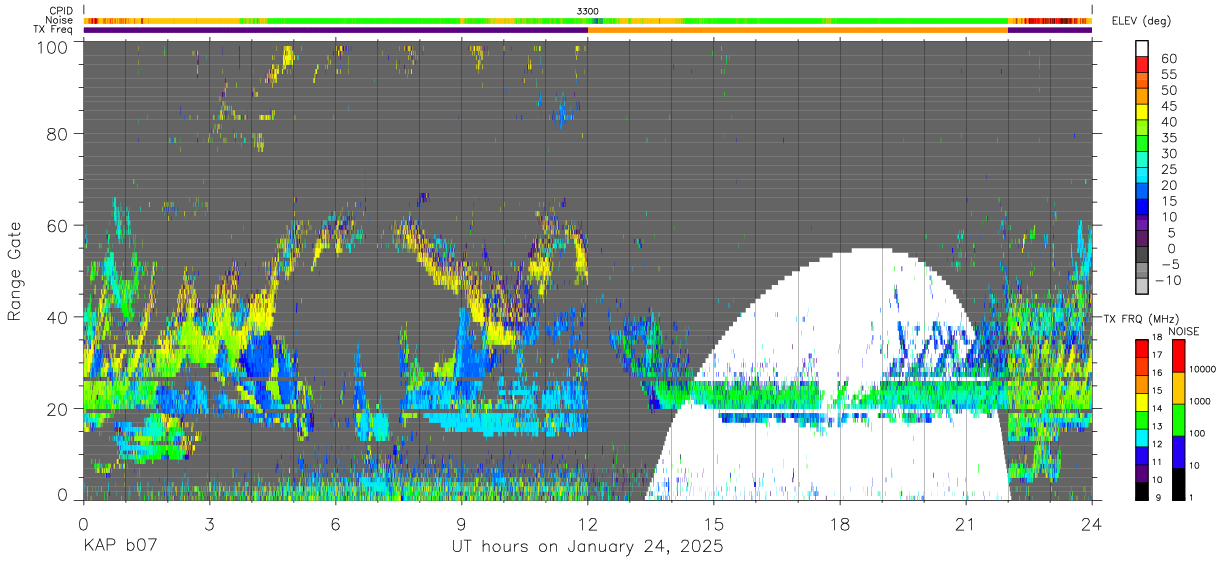The image size is (1228, 567).
Task: Click the 24 tick on UT hours axis
Action: (1092, 524)
